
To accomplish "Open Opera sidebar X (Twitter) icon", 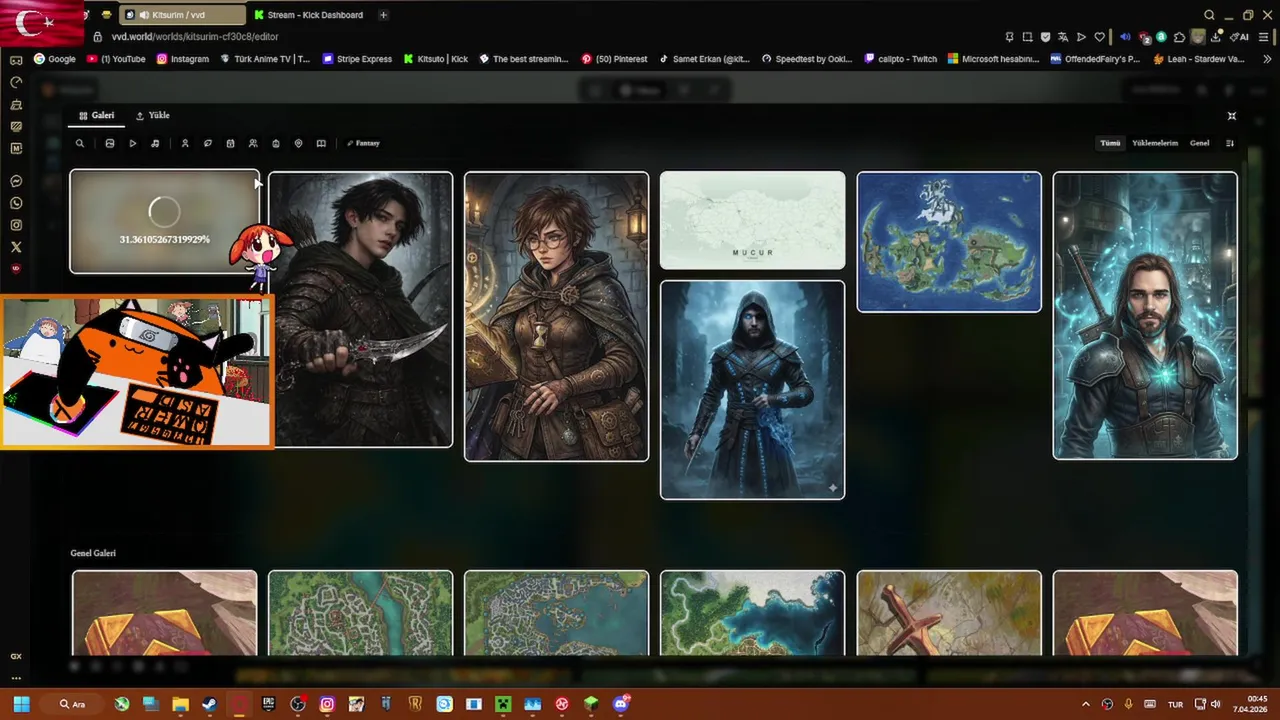I will coord(16,247).
